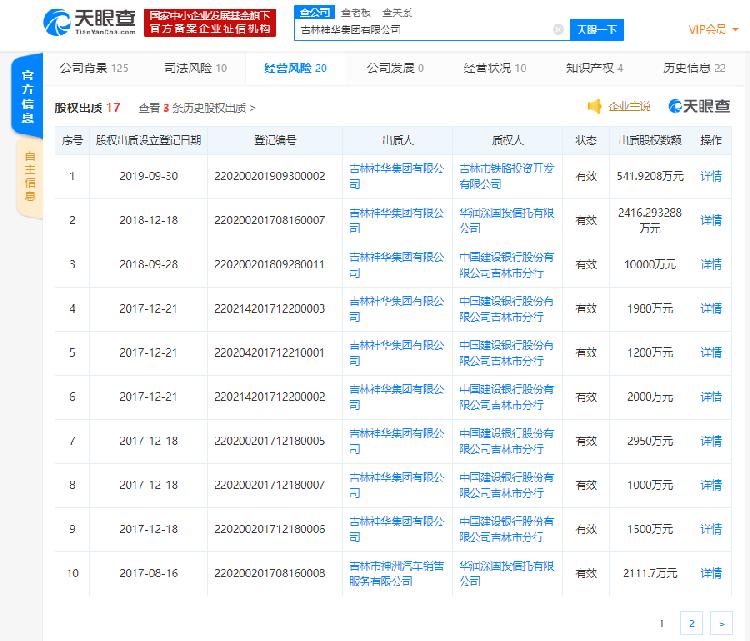
Task: Open 详情 for row 3
Action: click(x=711, y=264)
